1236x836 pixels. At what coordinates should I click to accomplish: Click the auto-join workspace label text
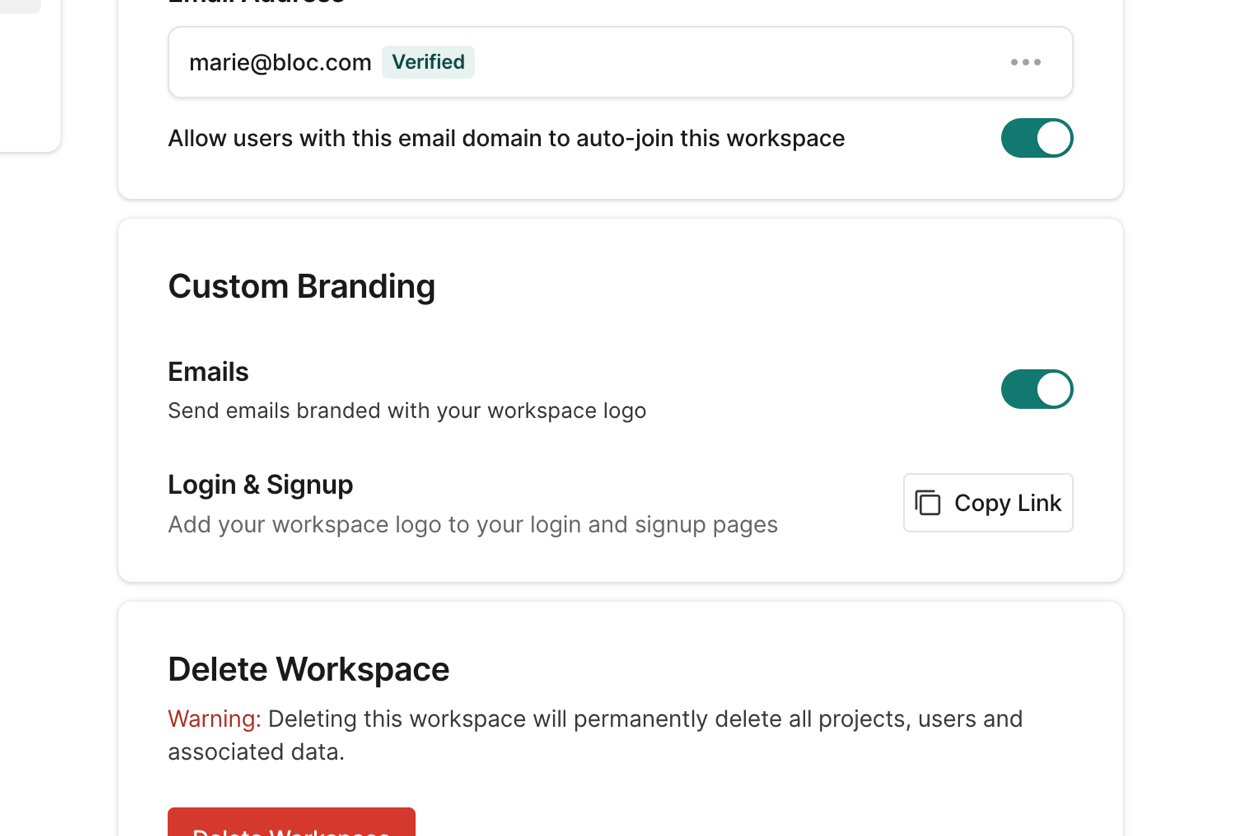506,138
